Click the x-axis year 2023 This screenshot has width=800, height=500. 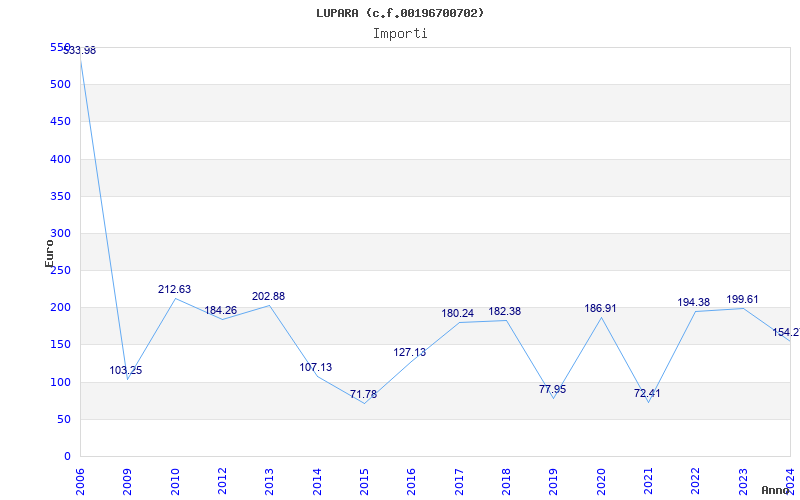click(743, 481)
